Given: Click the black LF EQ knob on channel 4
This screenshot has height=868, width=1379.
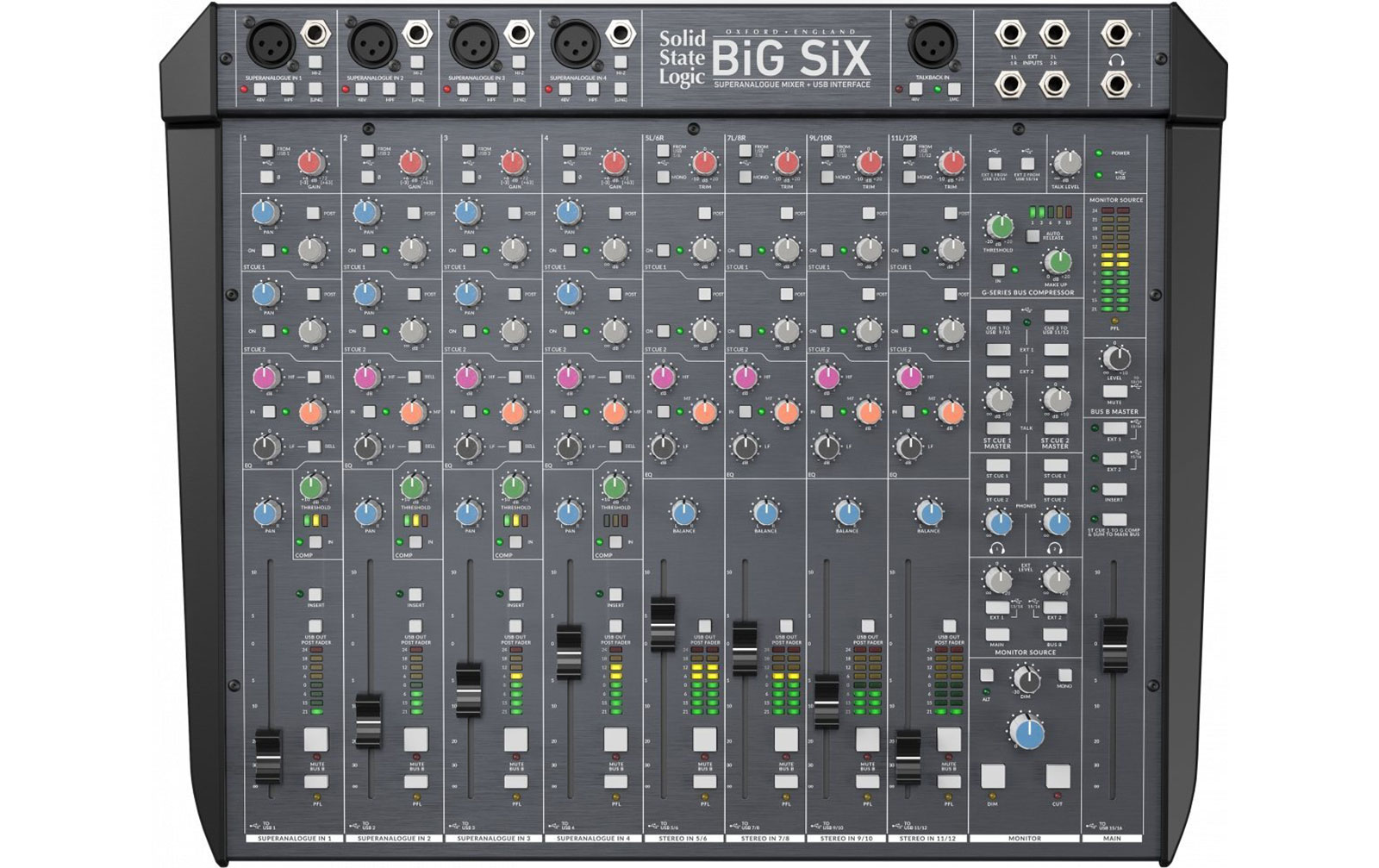Looking at the screenshot, I should point(568,446).
